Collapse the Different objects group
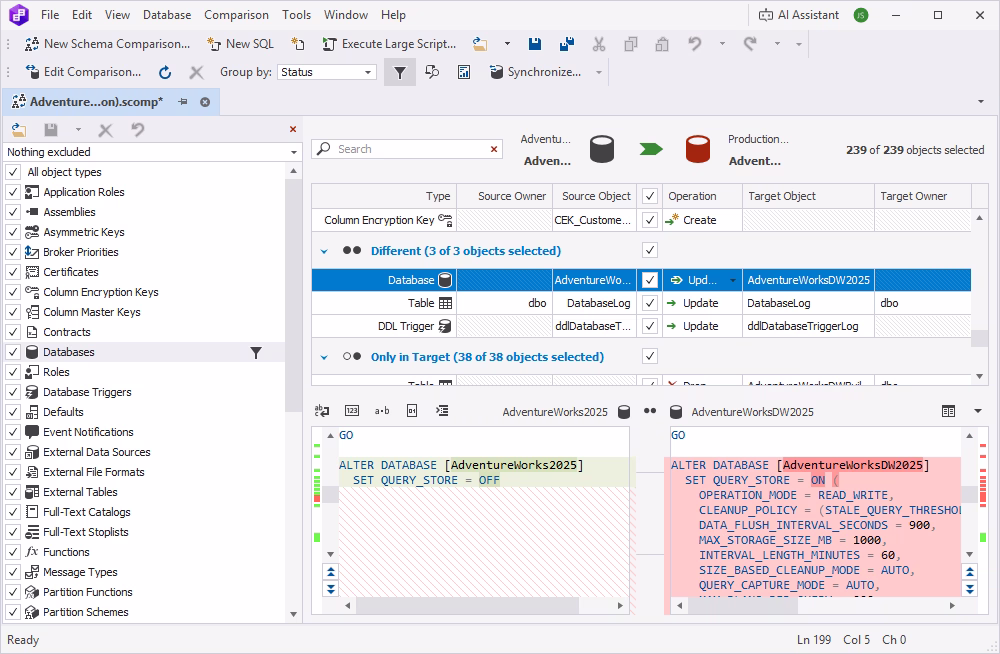This screenshot has width=1000, height=654. tap(324, 251)
